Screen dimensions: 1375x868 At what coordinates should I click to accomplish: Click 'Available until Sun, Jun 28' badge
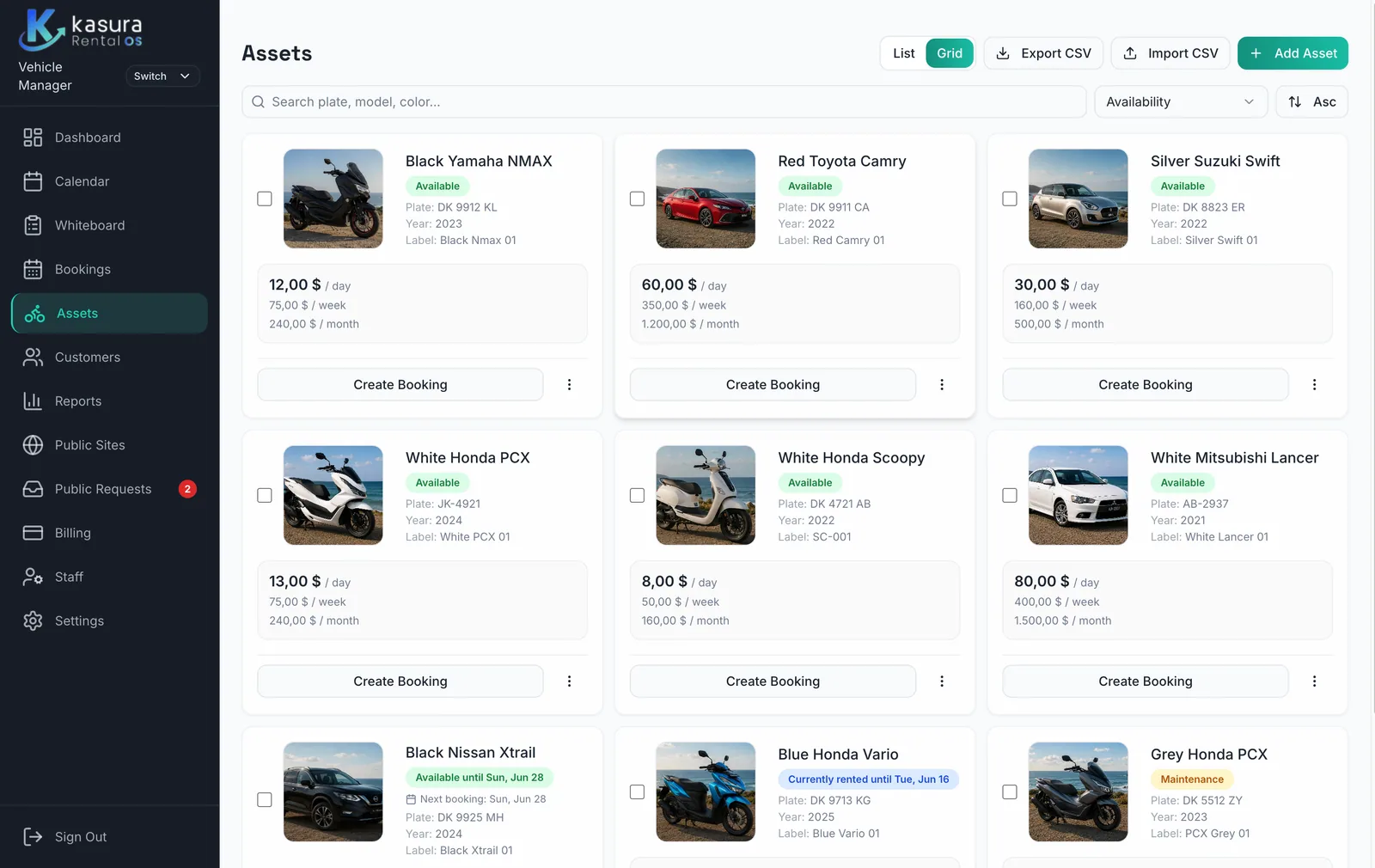(480, 778)
